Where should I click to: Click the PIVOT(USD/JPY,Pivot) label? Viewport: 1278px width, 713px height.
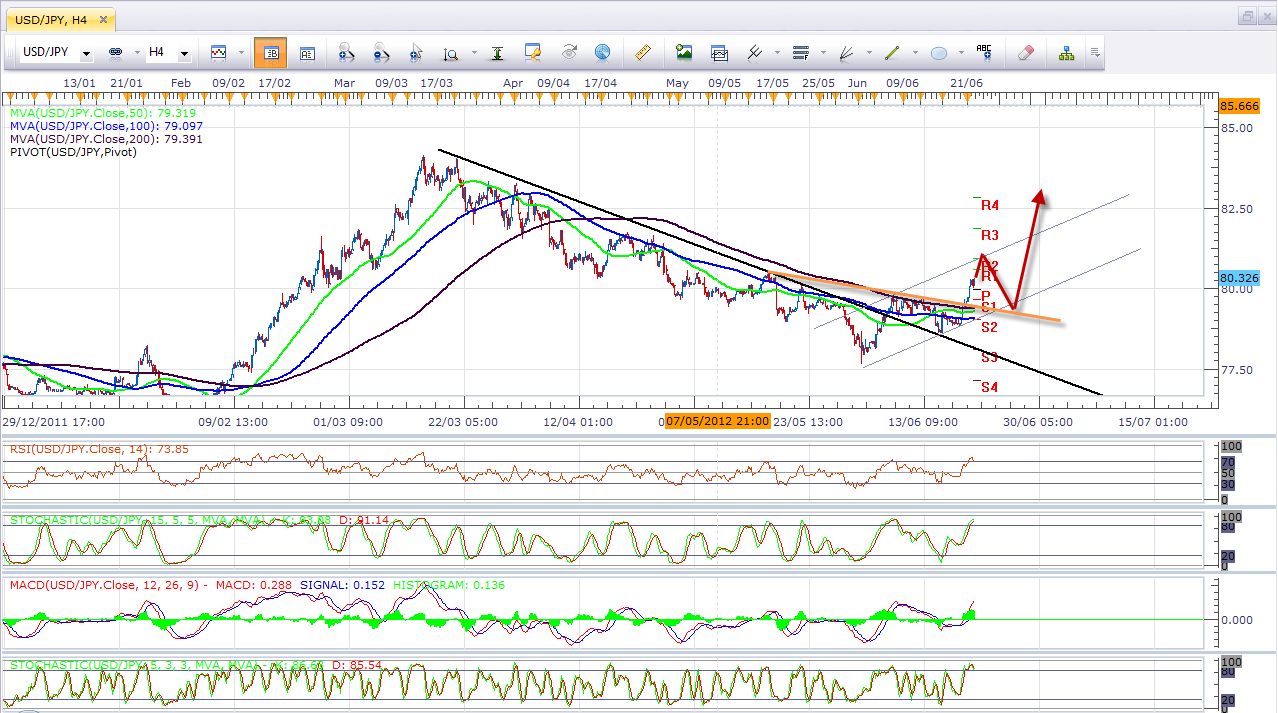point(73,152)
